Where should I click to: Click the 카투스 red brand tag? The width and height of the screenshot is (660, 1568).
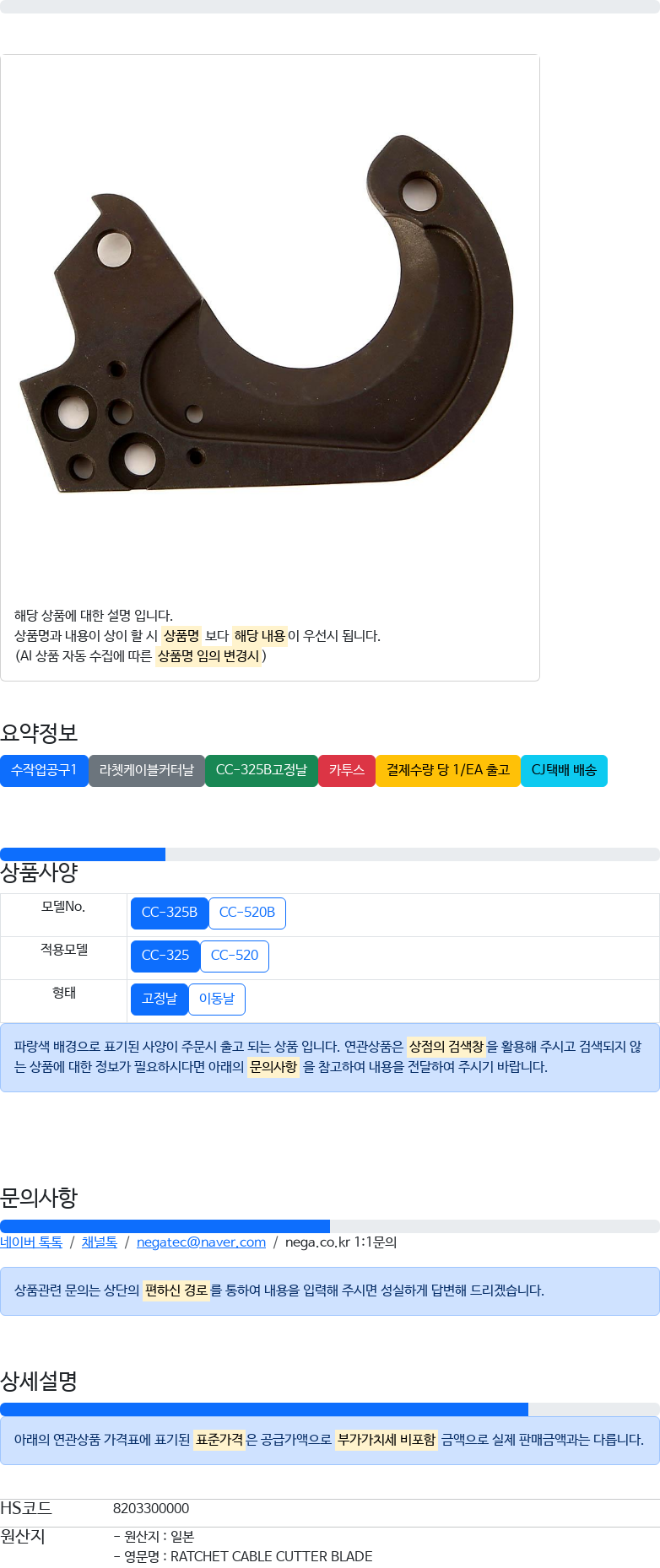click(347, 770)
